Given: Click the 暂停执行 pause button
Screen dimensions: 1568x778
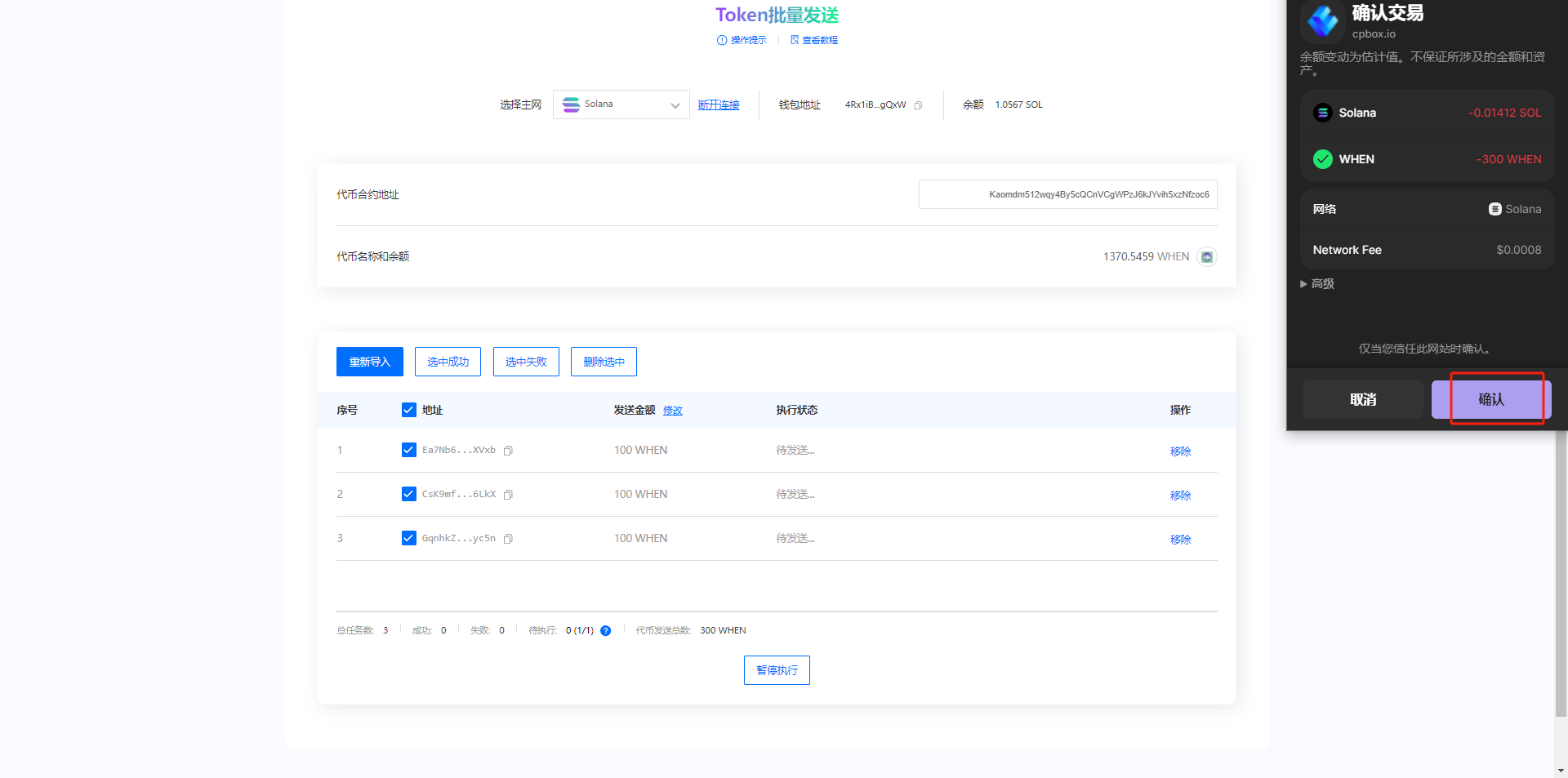Looking at the screenshot, I should (777, 670).
